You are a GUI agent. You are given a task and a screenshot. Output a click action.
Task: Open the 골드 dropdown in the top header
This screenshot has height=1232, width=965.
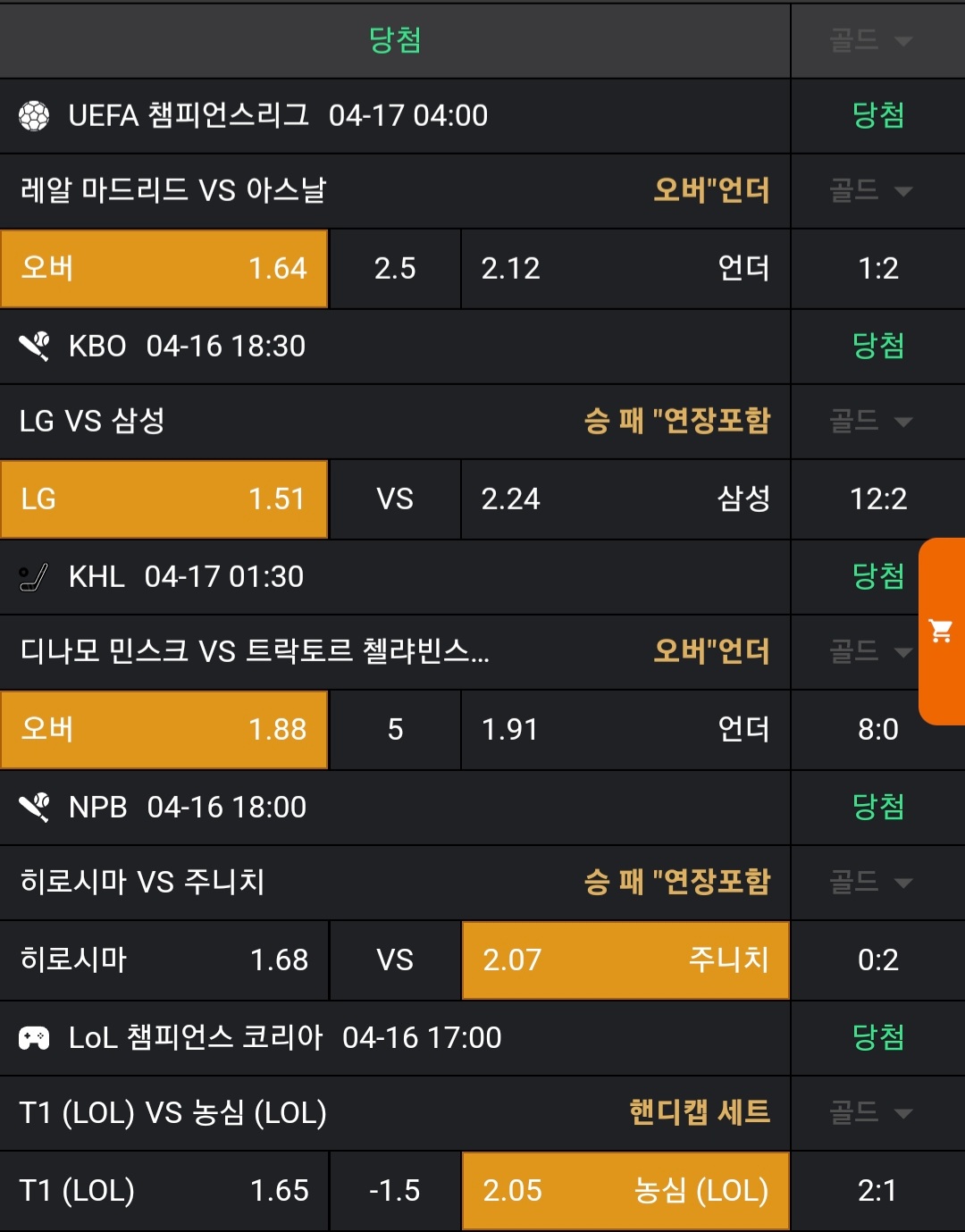pos(870,41)
